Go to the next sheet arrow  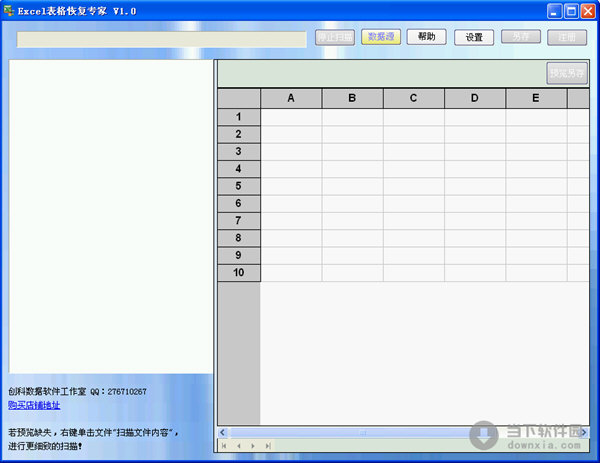click(x=253, y=446)
